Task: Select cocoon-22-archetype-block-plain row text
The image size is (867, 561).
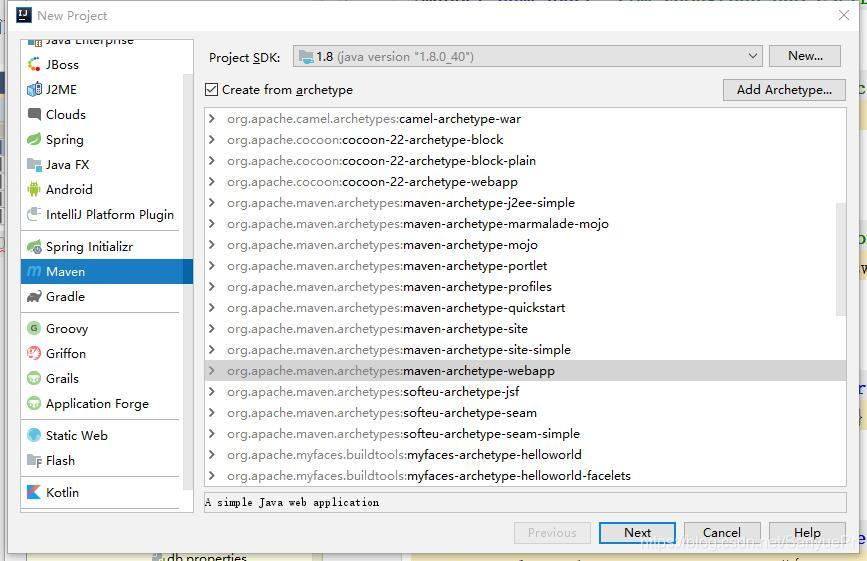Action: (x=381, y=161)
